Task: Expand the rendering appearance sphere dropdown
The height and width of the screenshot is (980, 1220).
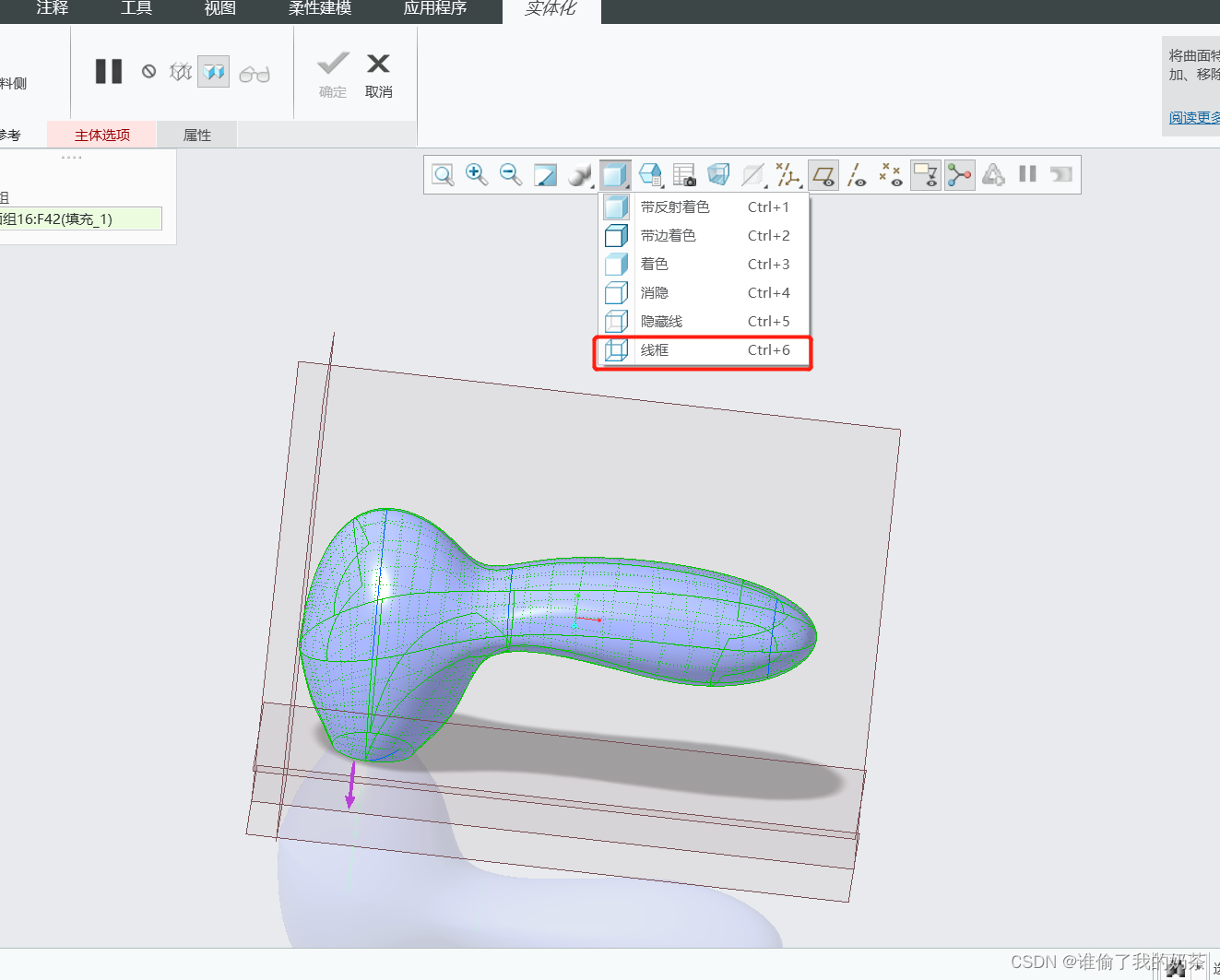Action: tap(580, 174)
